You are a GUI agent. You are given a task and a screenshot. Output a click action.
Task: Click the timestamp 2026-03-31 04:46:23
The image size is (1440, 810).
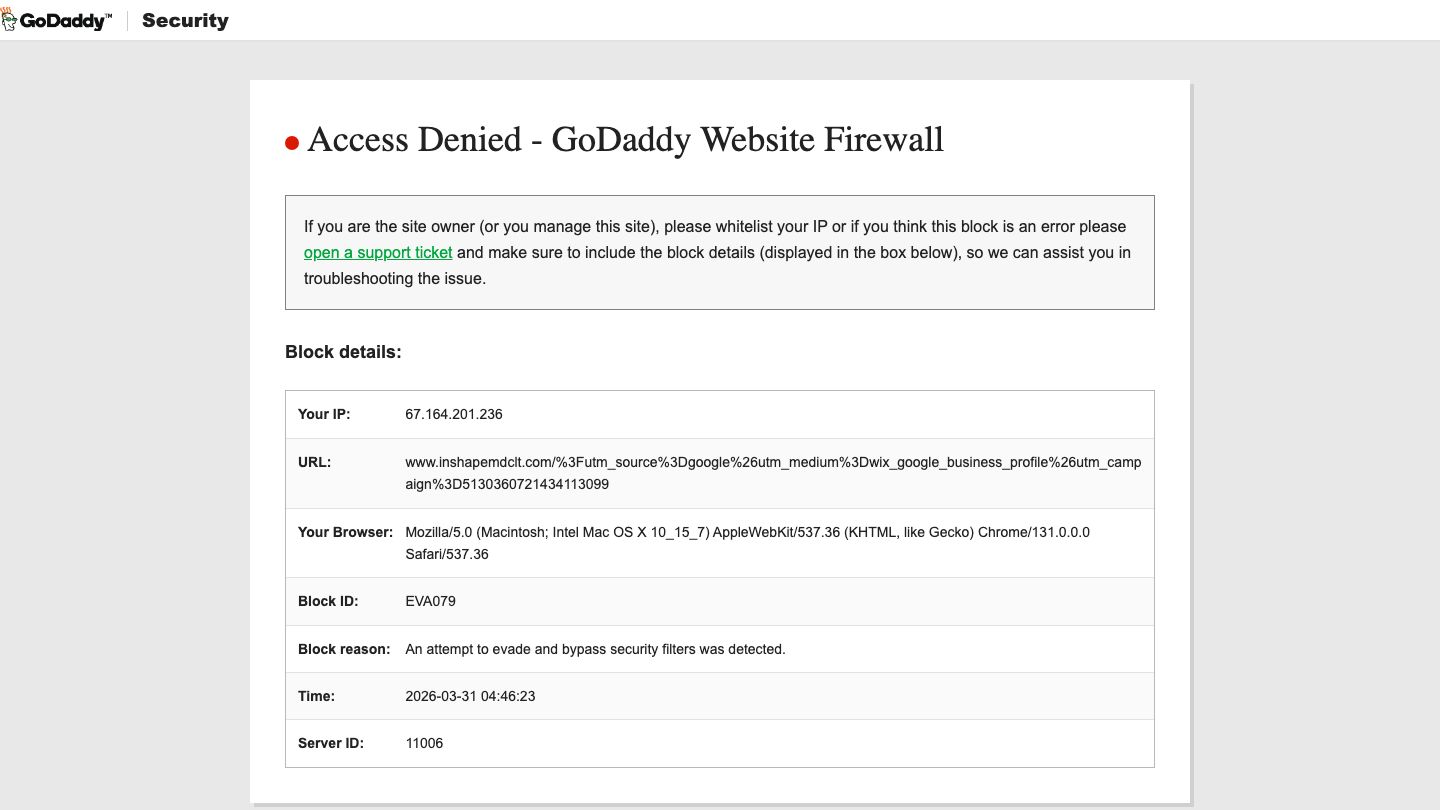[470, 696]
